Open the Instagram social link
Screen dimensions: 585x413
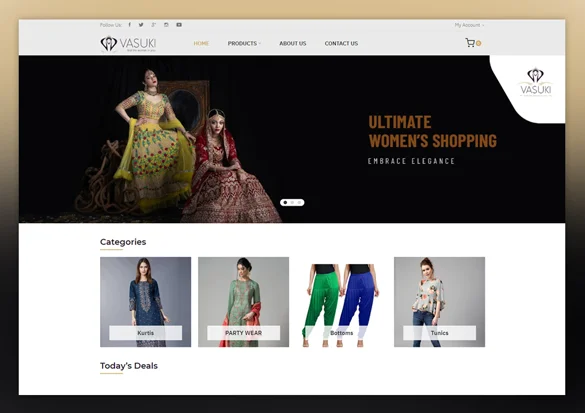point(166,25)
